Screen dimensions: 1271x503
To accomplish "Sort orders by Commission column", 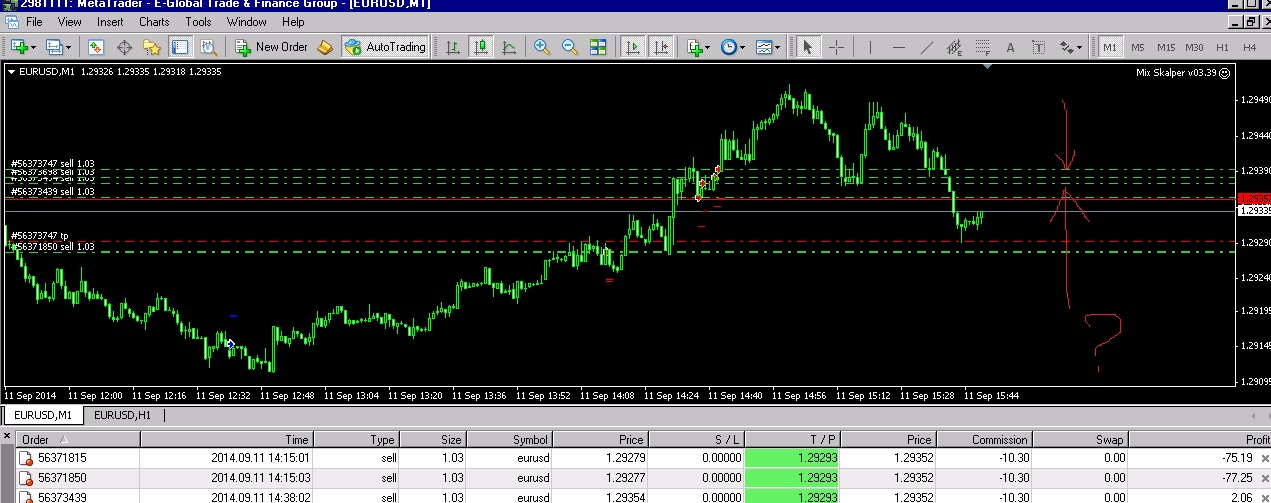I will point(982,439).
